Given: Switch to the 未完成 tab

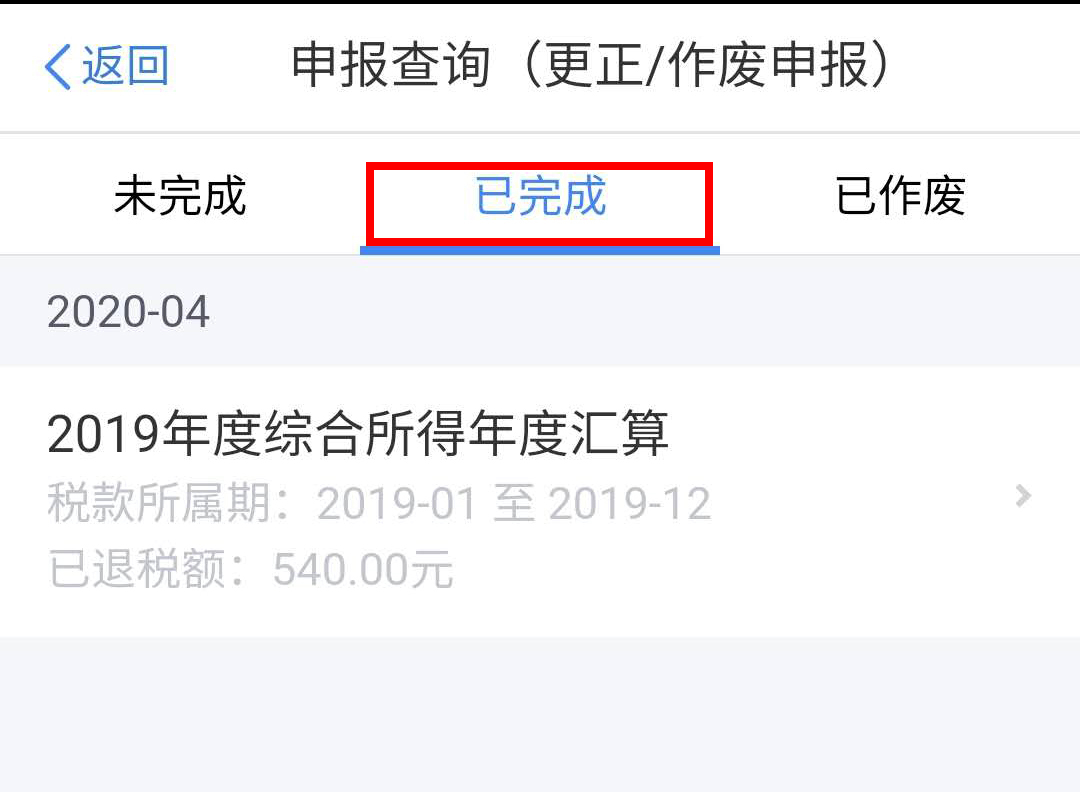Looking at the screenshot, I should pyautogui.click(x=180, y=196).
